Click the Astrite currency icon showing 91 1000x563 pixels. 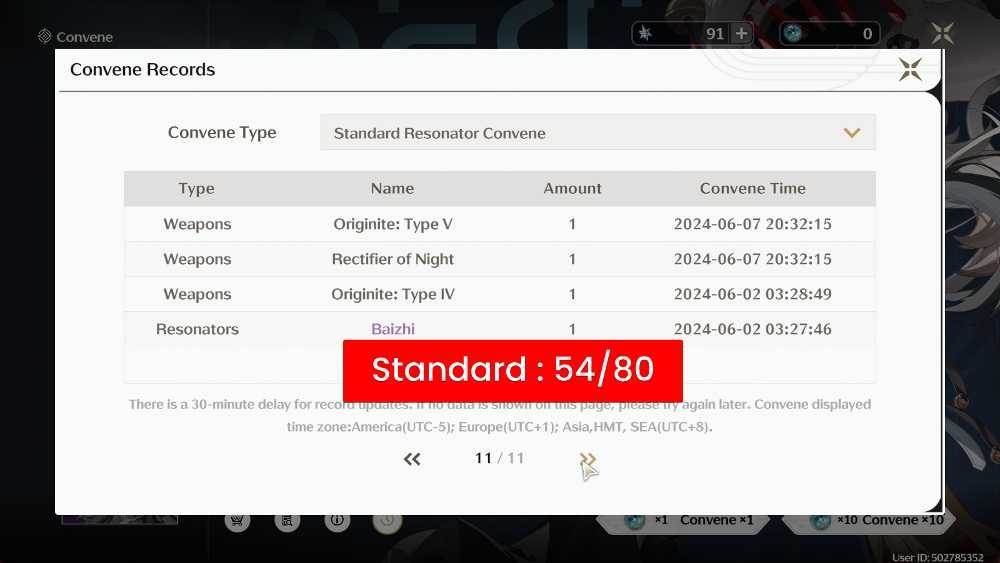645,33
